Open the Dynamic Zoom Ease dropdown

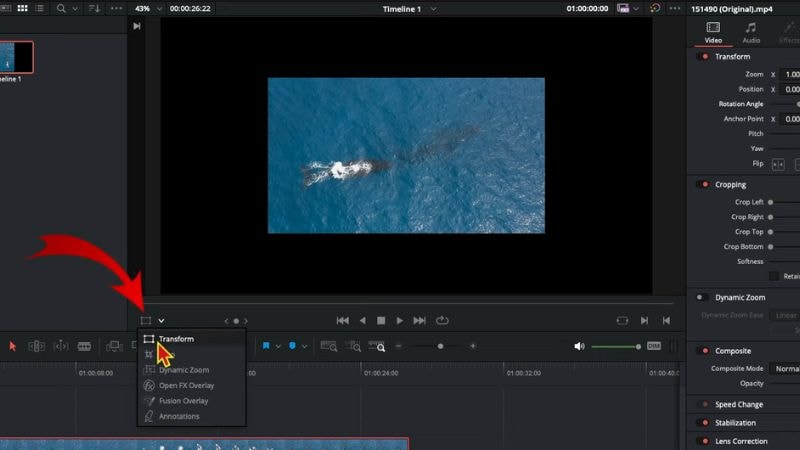coord(785,315)
